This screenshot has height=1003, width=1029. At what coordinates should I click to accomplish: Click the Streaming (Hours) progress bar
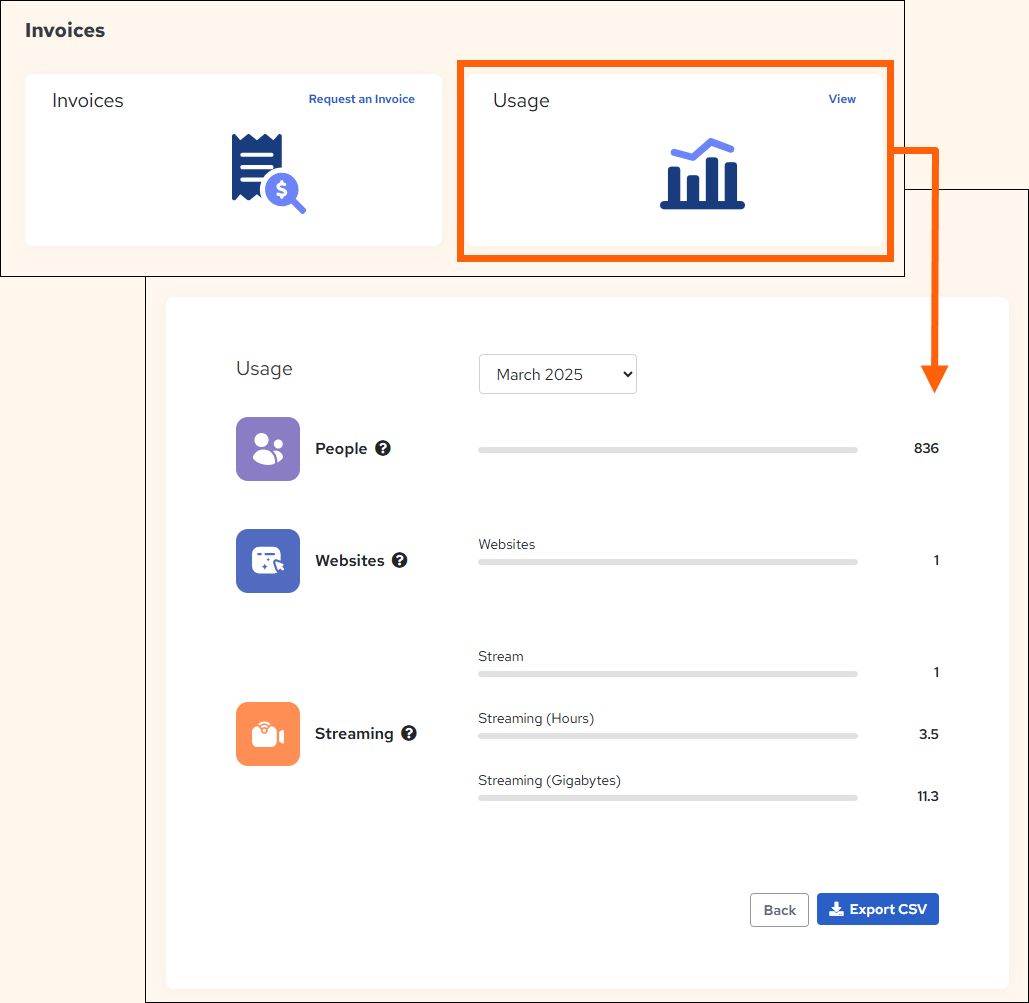click(x=667, y=736)
